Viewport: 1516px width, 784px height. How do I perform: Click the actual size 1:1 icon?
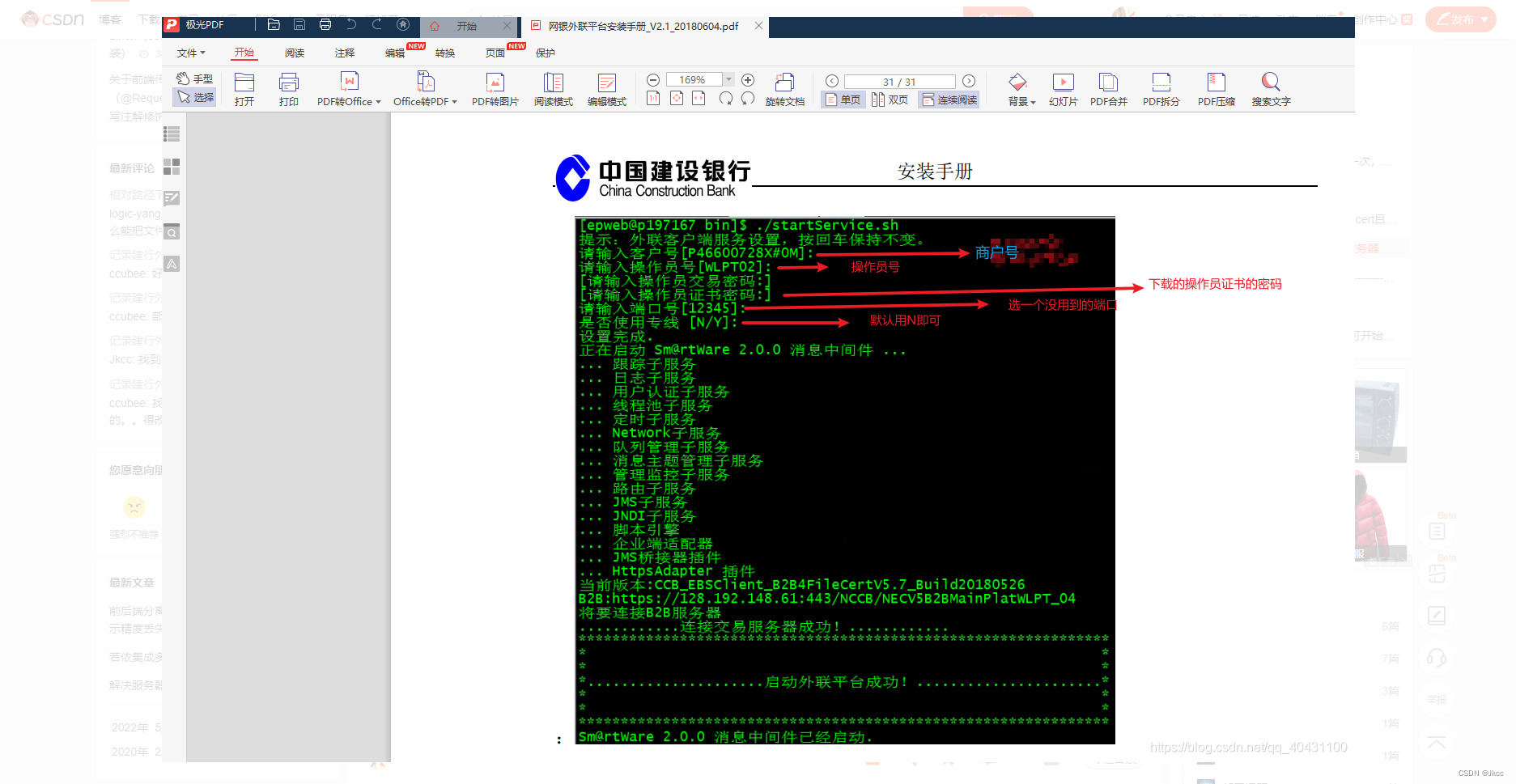(653, 98)
